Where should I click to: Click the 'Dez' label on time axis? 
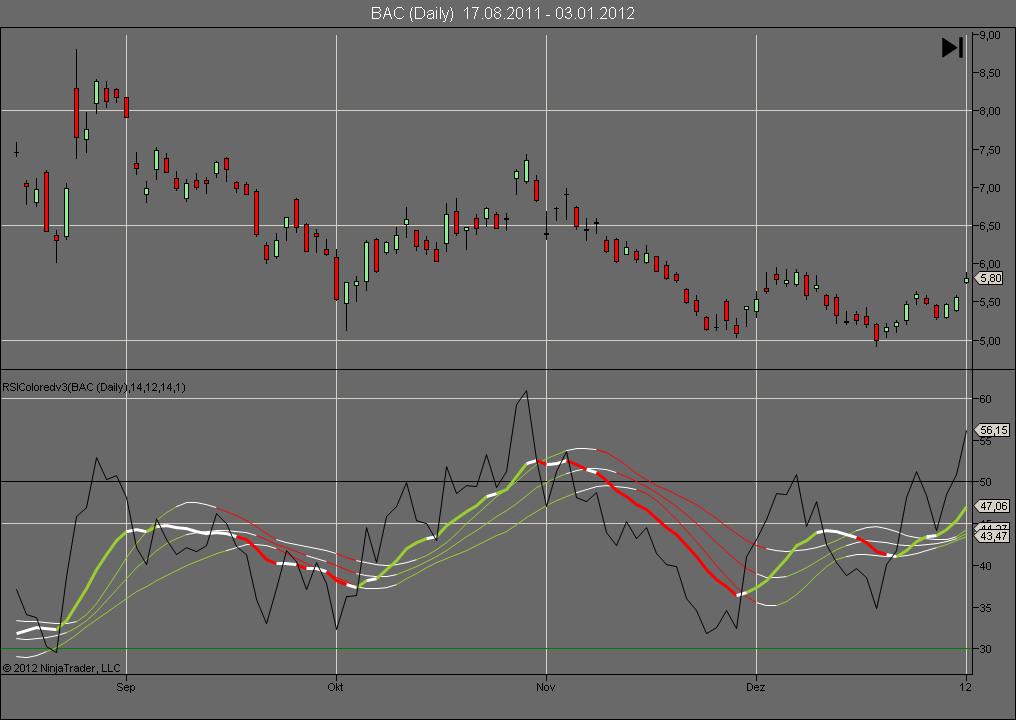click(x=756, y=686)
